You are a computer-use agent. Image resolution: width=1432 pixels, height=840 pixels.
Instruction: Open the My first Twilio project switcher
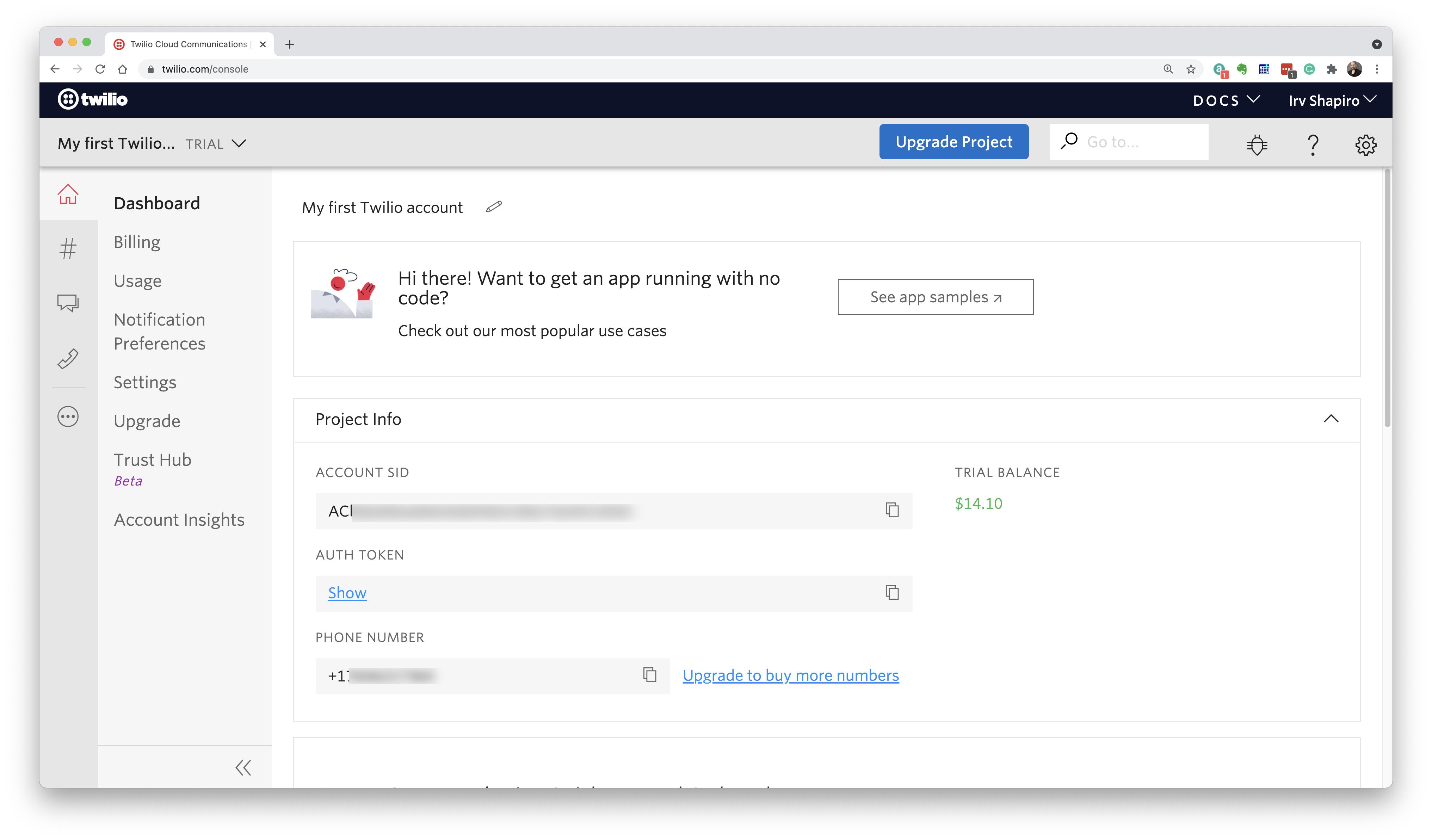(152, 143)
